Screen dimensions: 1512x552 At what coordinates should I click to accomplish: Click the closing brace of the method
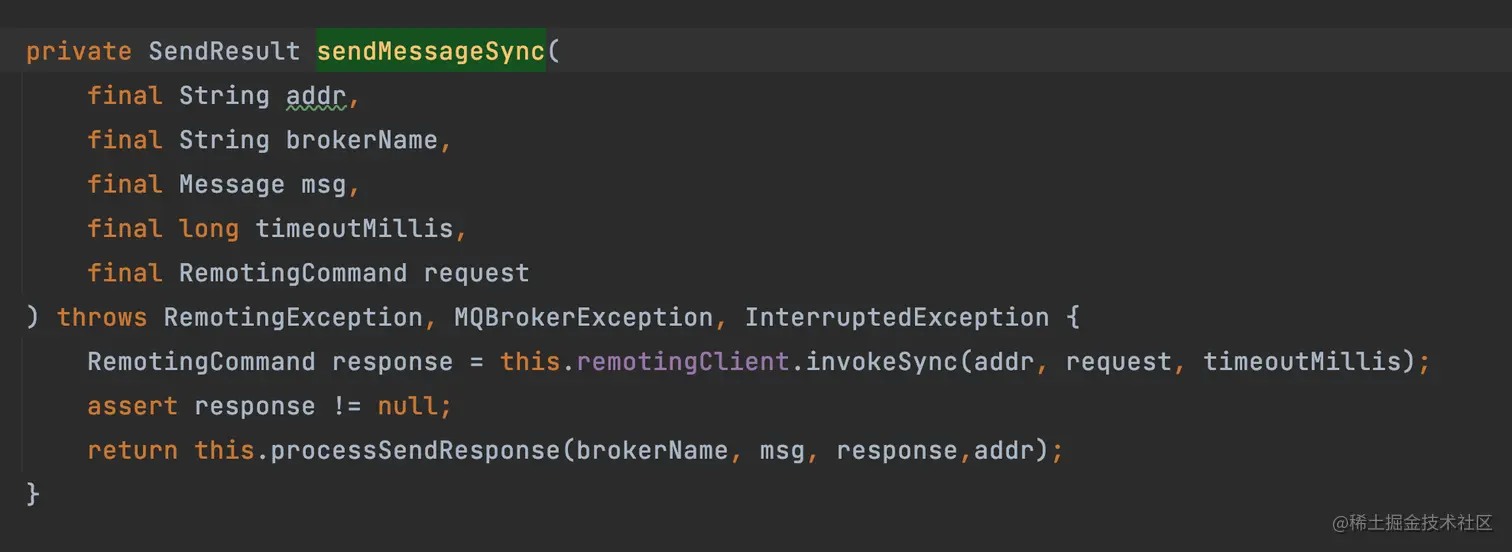[33, 494]
